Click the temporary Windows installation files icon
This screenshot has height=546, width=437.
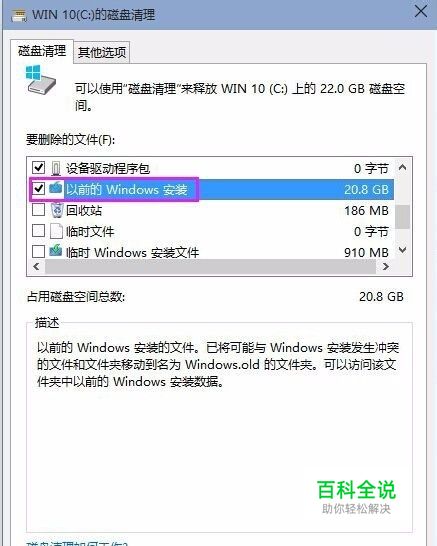point(56,251)
